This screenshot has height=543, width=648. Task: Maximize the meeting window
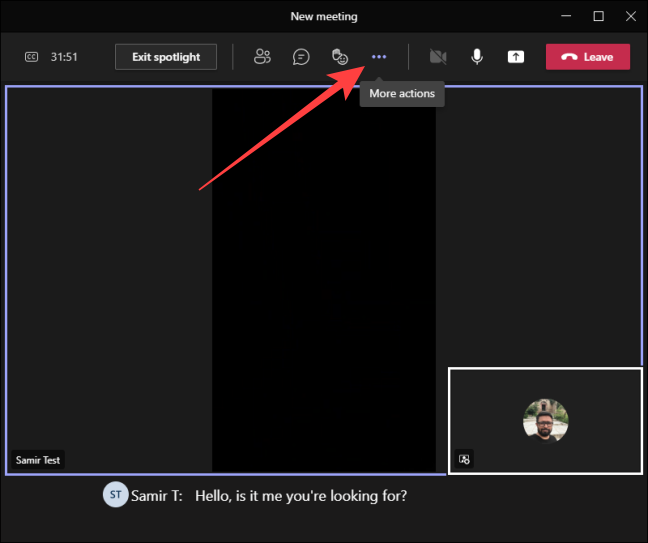coord(598,17)
